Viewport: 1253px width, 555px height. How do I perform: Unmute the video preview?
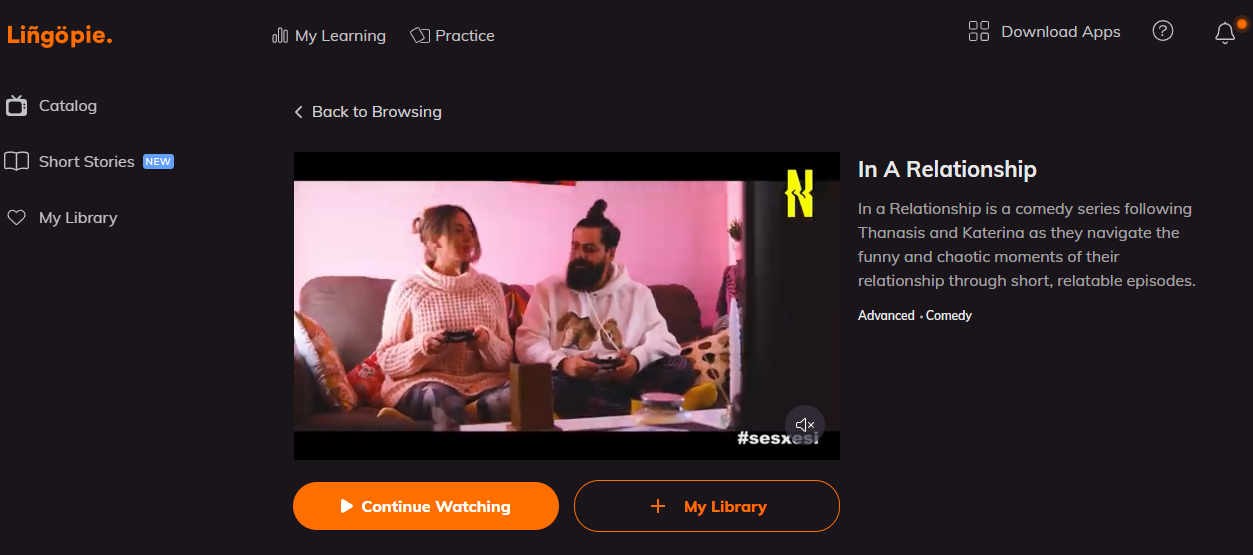(x=805, y=425)
